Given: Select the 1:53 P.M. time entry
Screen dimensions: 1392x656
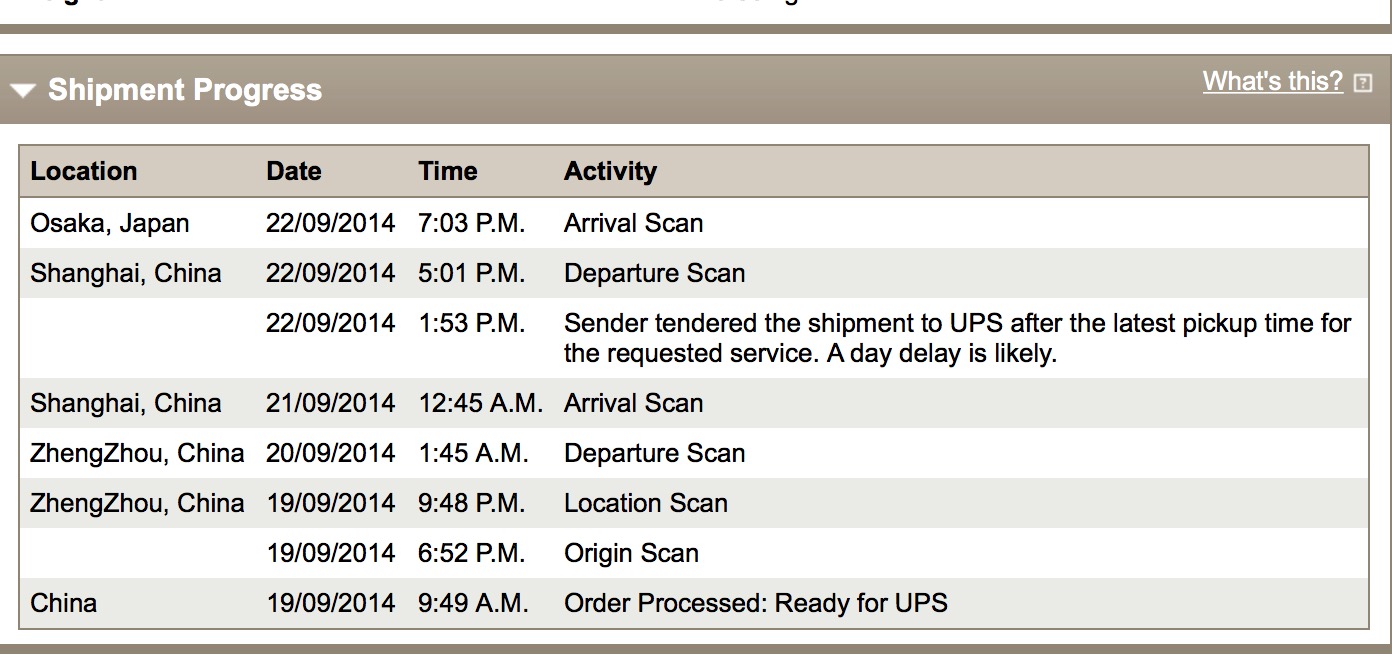Looking at the screenshot, I should click(472, 323).
